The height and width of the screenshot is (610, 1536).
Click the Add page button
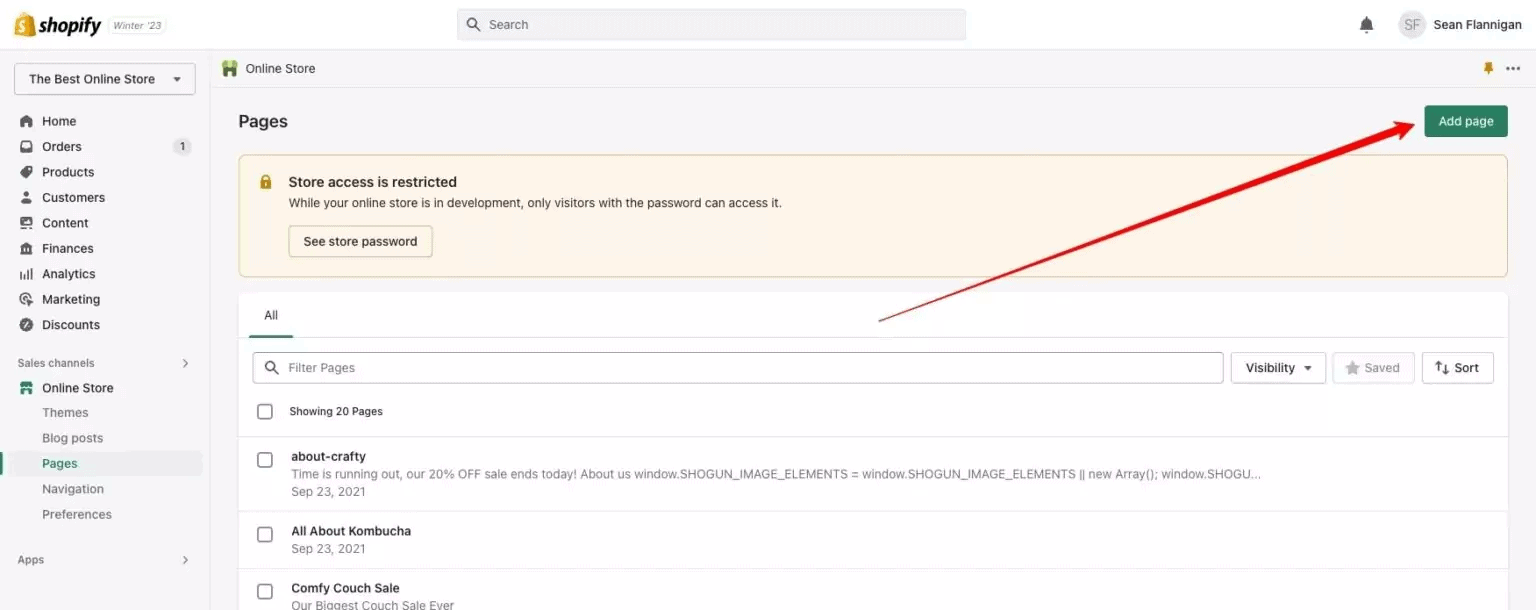[x=1465, y=120]
